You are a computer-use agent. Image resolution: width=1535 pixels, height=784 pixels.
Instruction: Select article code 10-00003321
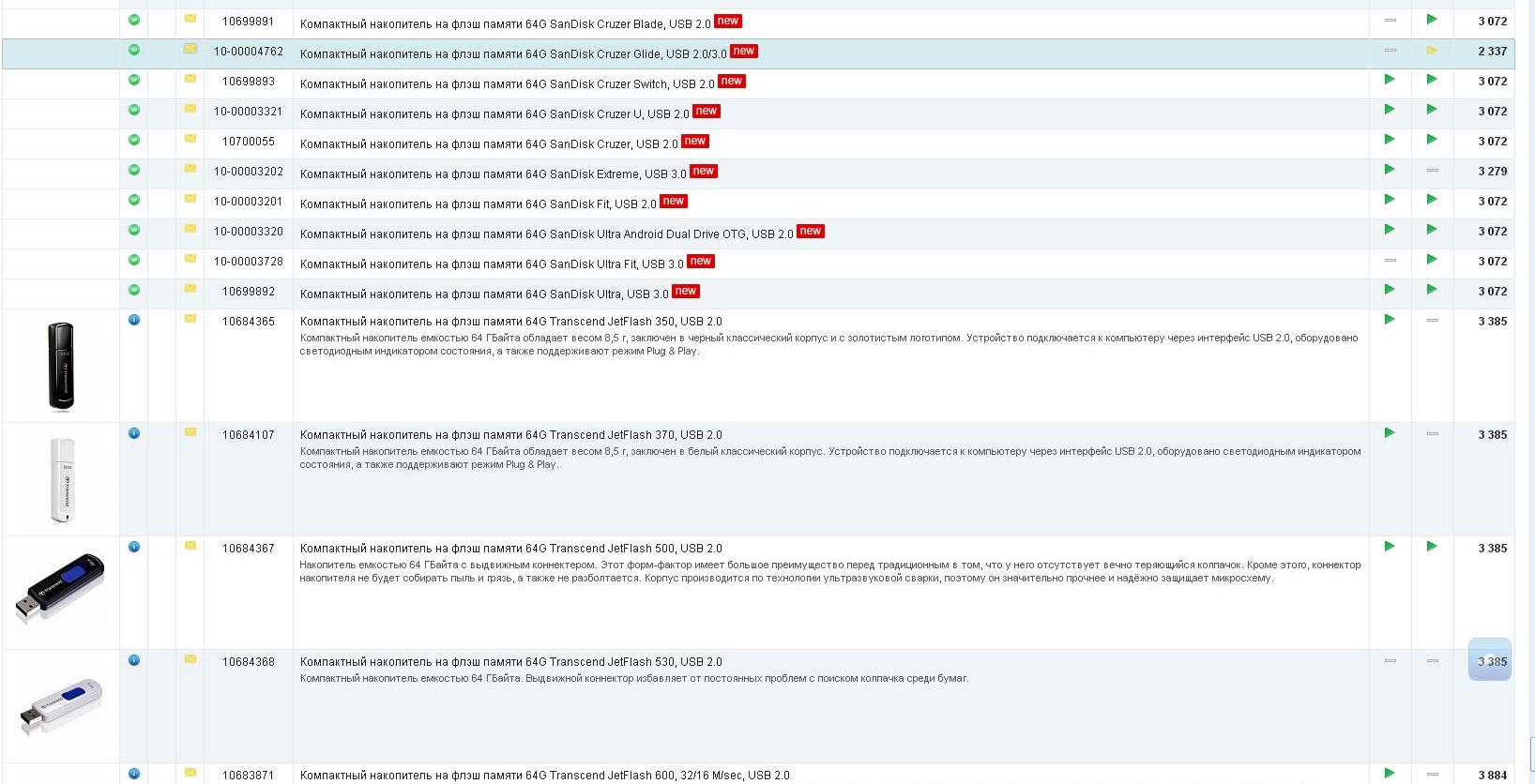click(x=249, y=111)
